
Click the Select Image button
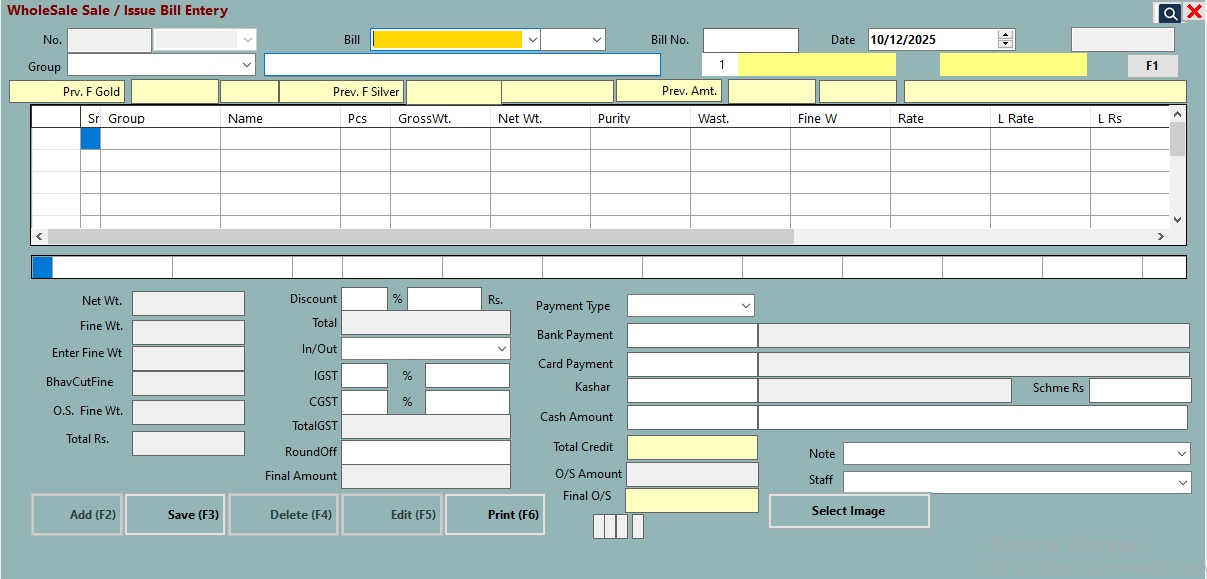(x=848, y=511)
